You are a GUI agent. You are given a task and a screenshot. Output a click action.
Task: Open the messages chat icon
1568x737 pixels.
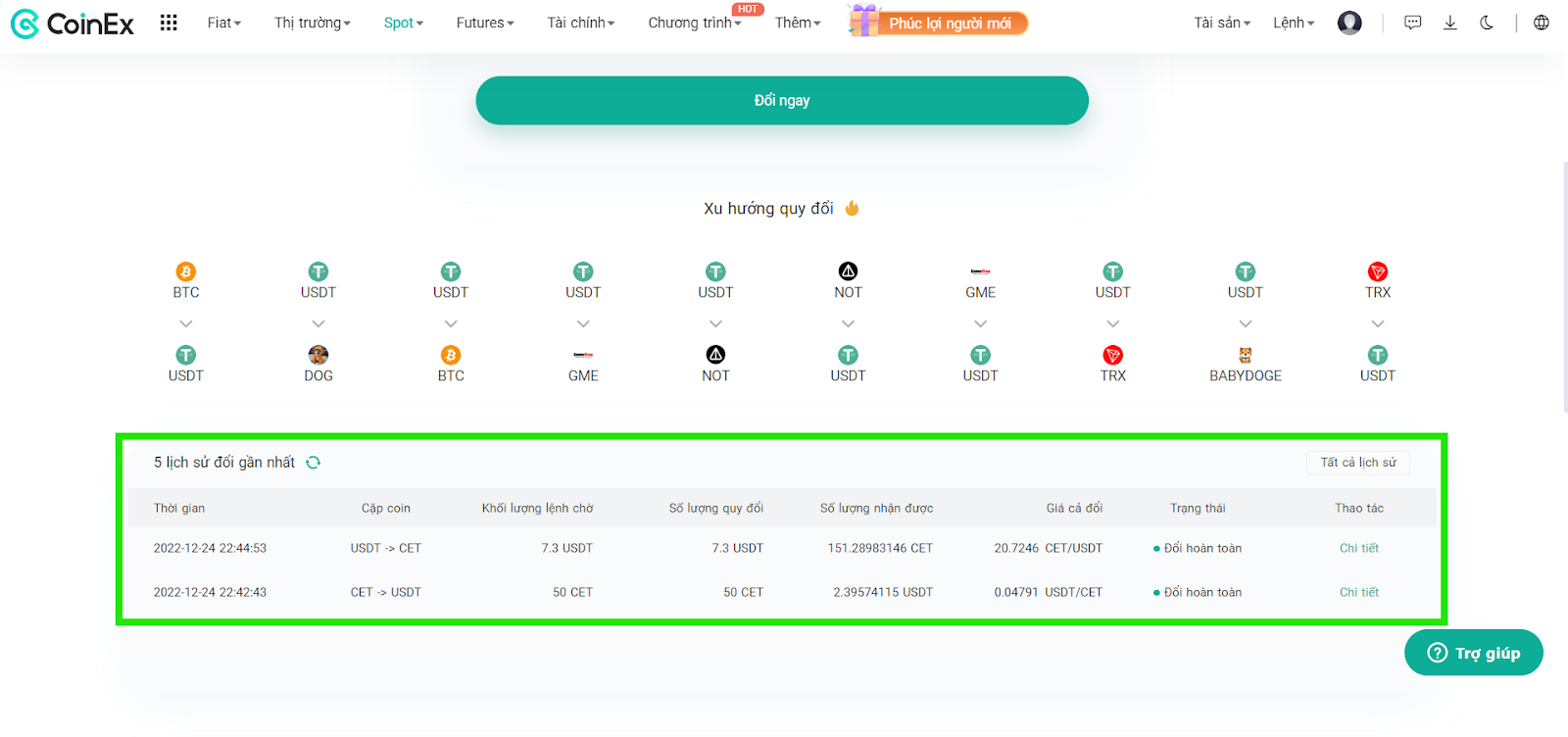(x=1412, y=23)
